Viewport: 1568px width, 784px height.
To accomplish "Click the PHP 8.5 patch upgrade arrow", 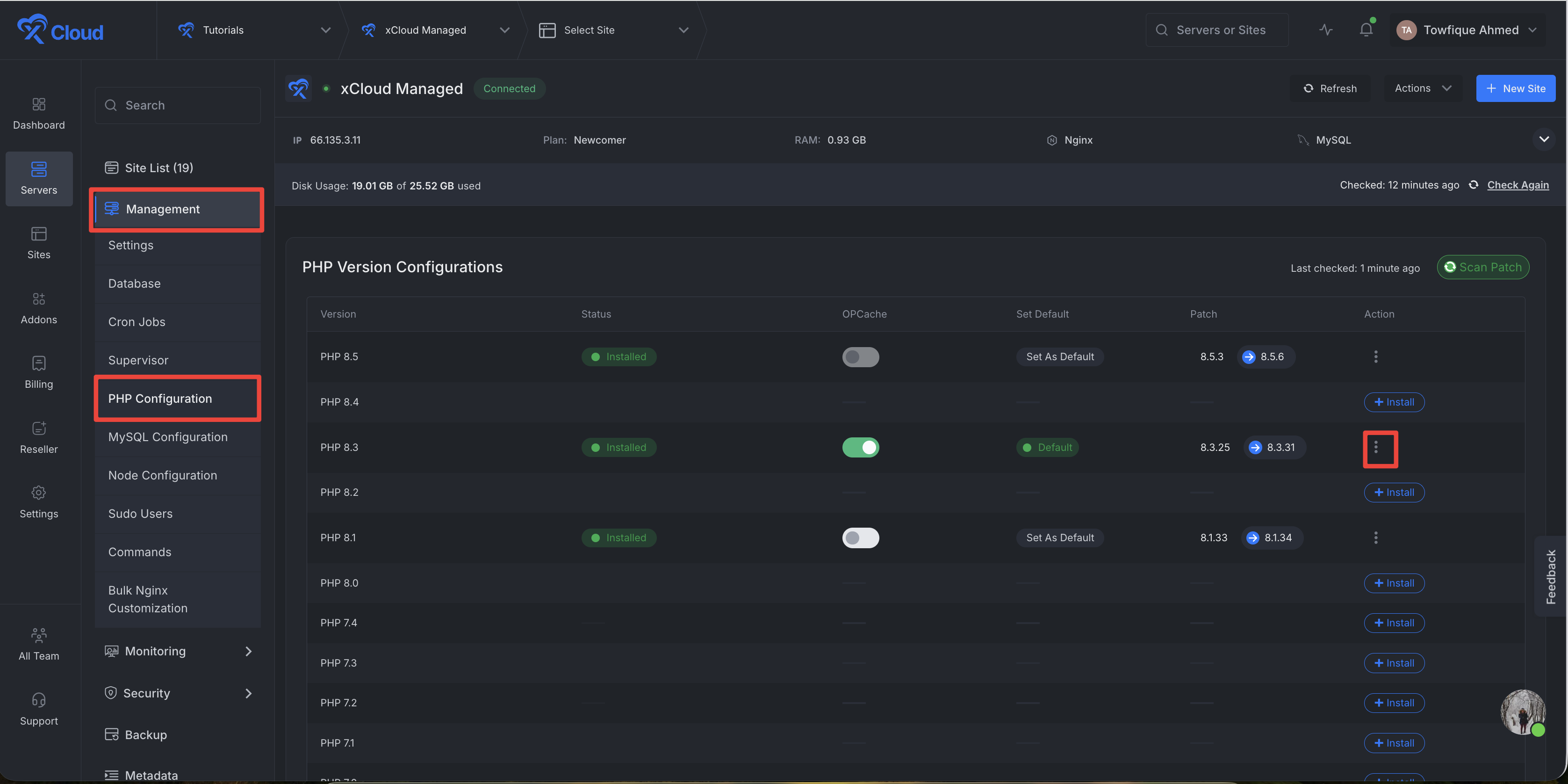I will pos(1248,357).
